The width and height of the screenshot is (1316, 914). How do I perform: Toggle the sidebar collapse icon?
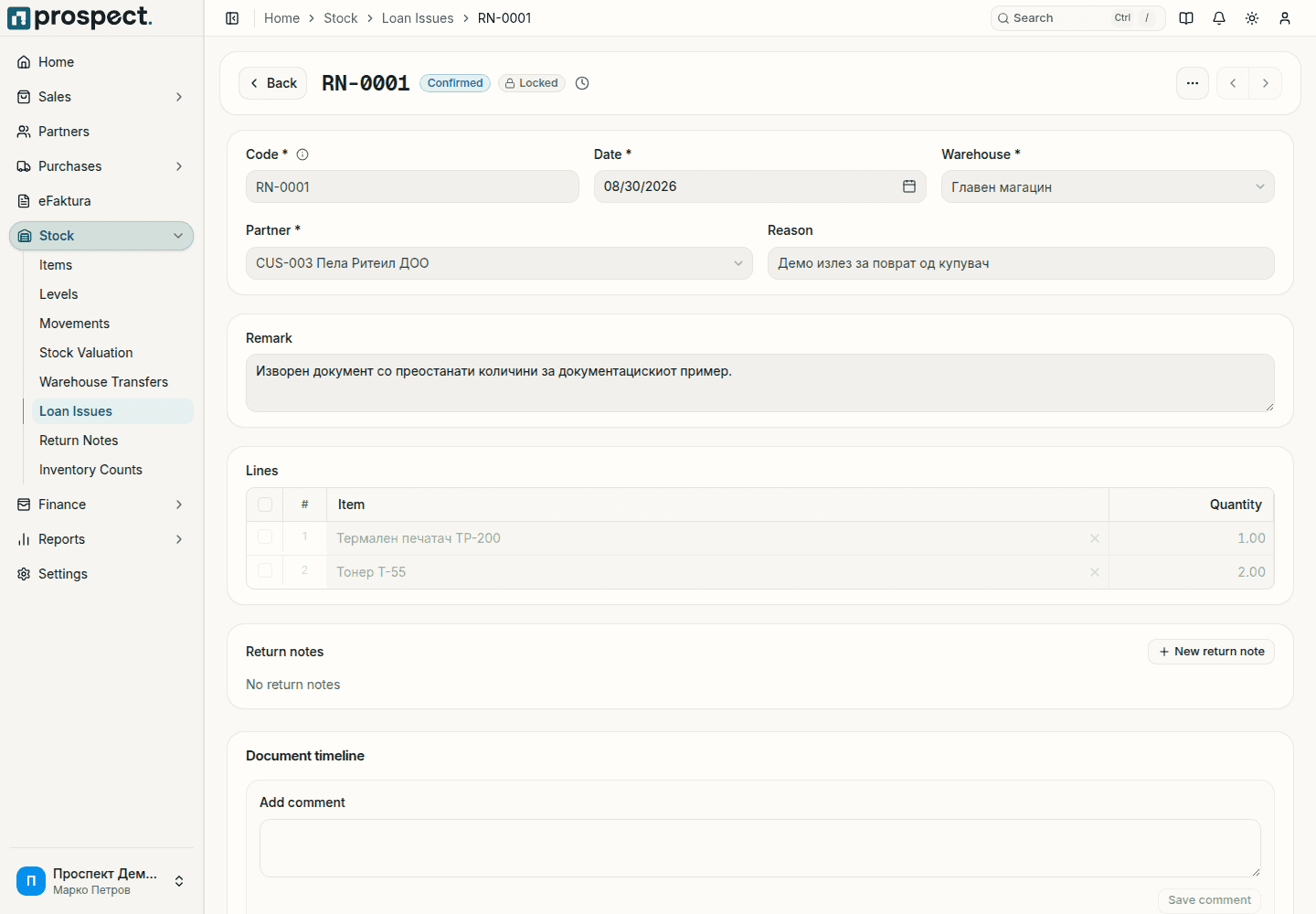click(x=232, y=18)
